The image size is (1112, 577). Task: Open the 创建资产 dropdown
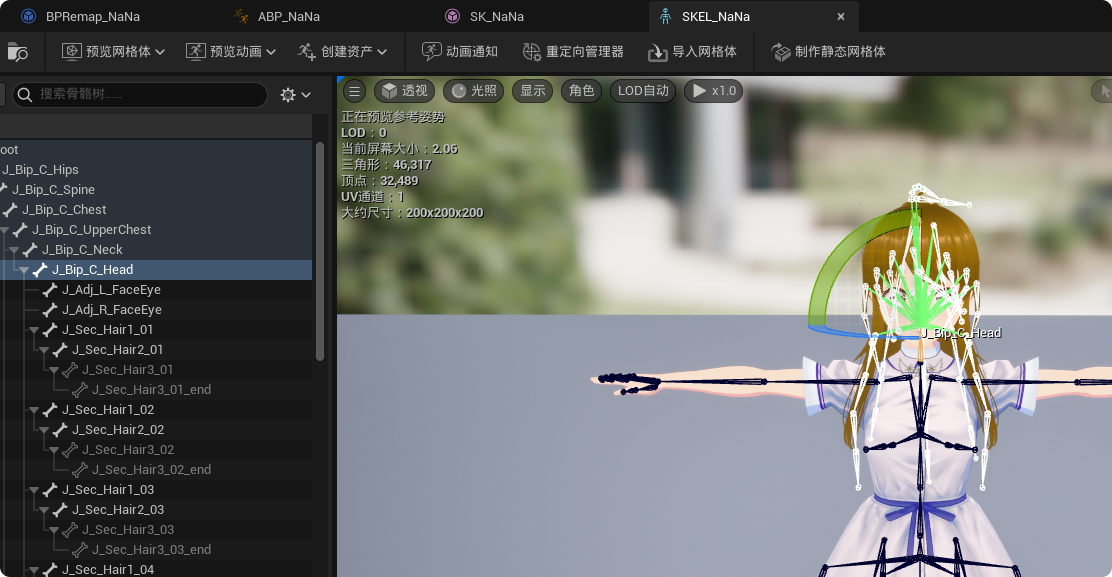(x=342, y=52)
